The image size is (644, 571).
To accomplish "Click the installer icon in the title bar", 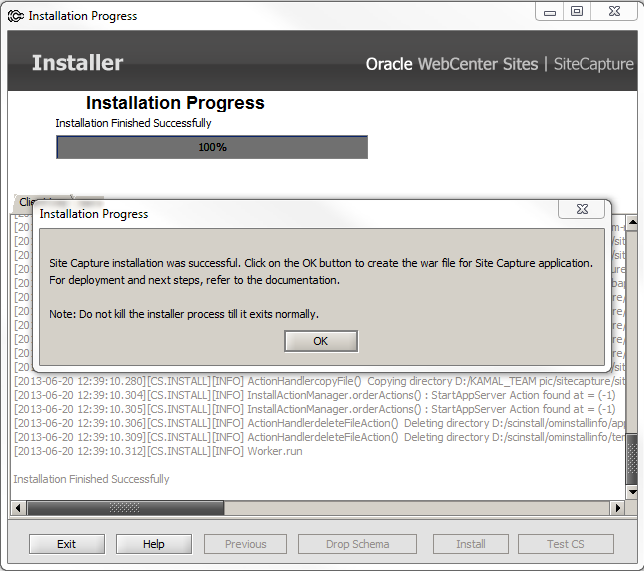I will (16, 16).
